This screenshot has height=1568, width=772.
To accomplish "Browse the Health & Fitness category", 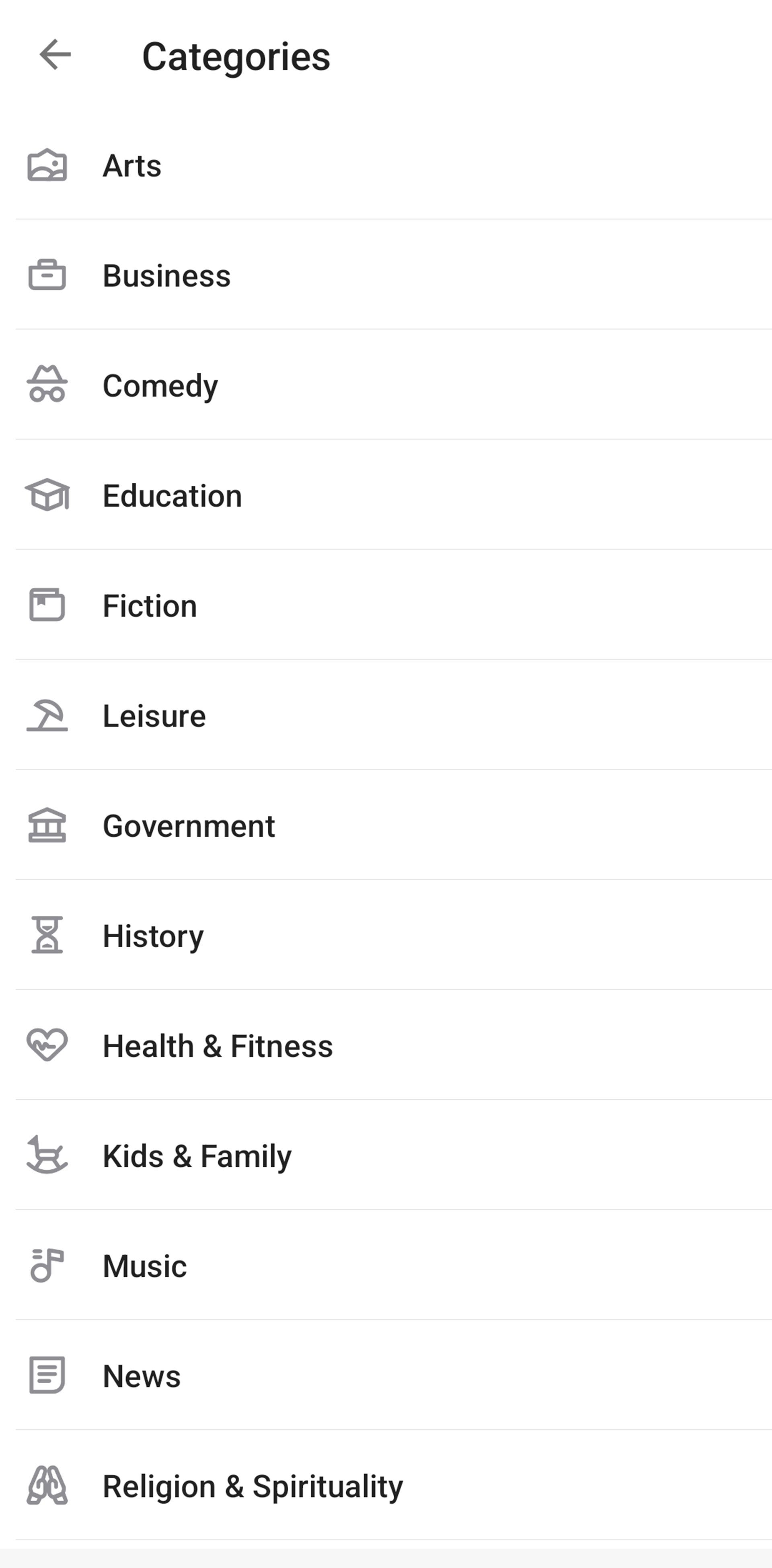I will [x=218, y=1046].
